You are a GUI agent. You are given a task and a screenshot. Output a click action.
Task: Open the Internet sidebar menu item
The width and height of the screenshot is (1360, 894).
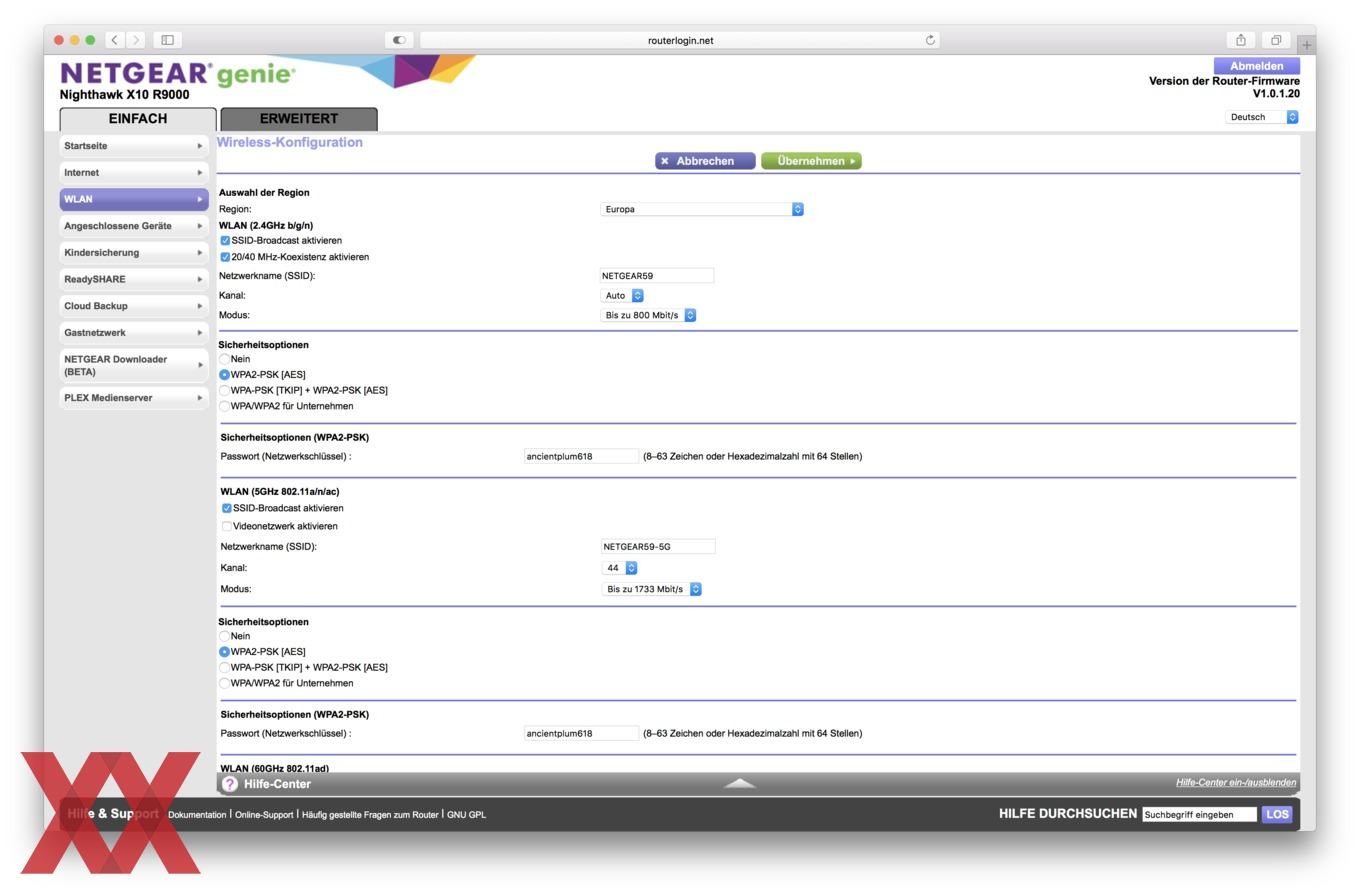134,173
